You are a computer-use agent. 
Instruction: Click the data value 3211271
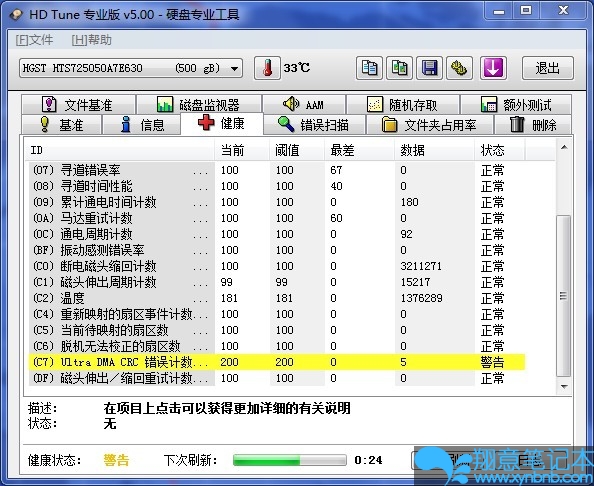[x=421, y=266]
